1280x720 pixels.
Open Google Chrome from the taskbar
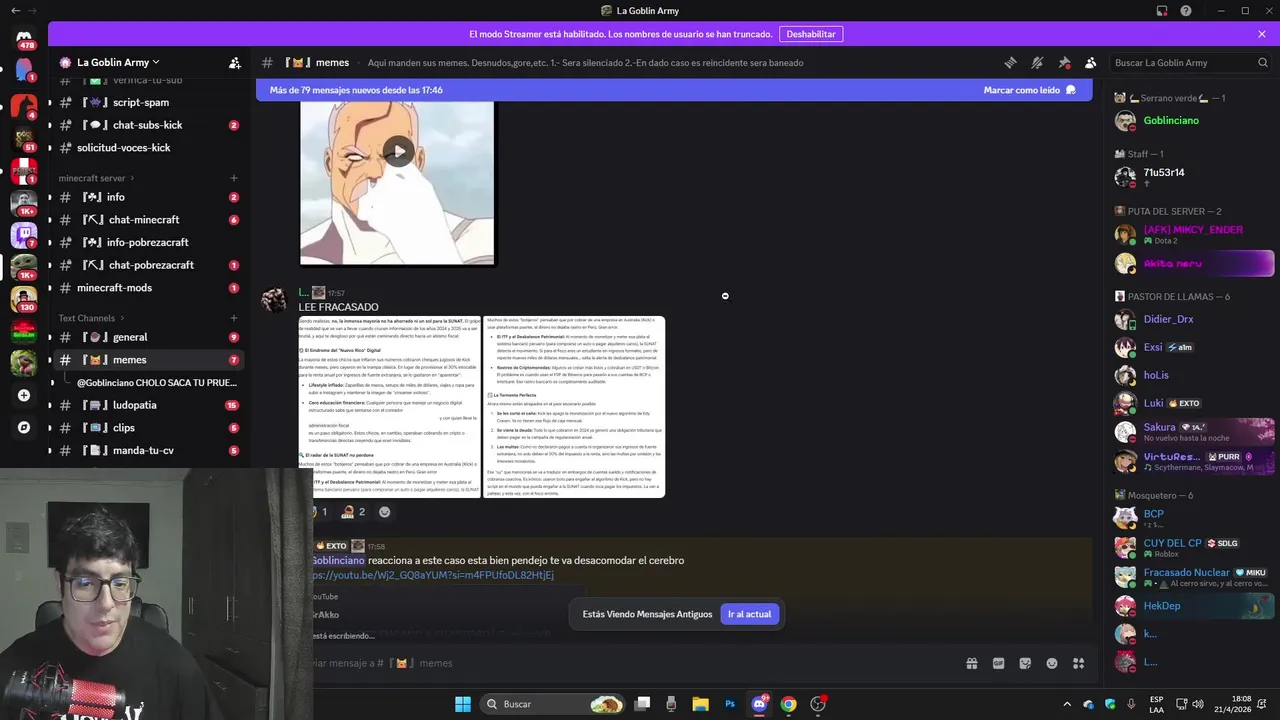tap(788, 704)
